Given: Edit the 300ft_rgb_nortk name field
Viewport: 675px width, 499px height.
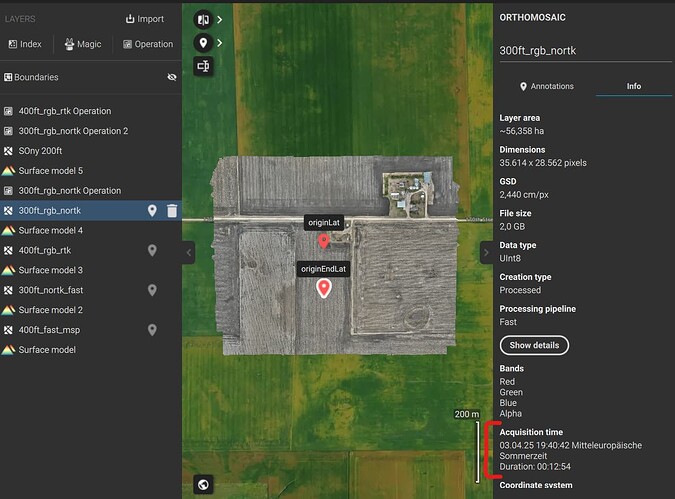Looking at the screenshot, I should tap(585, 51).
